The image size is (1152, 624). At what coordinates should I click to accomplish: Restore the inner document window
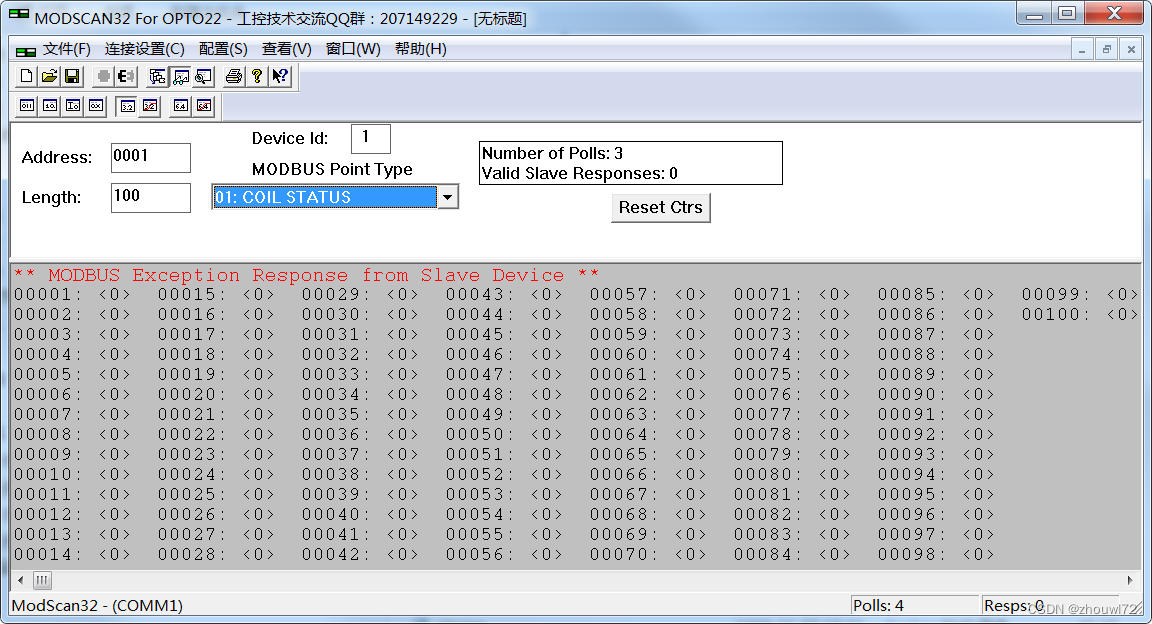tap(1106, 49)
